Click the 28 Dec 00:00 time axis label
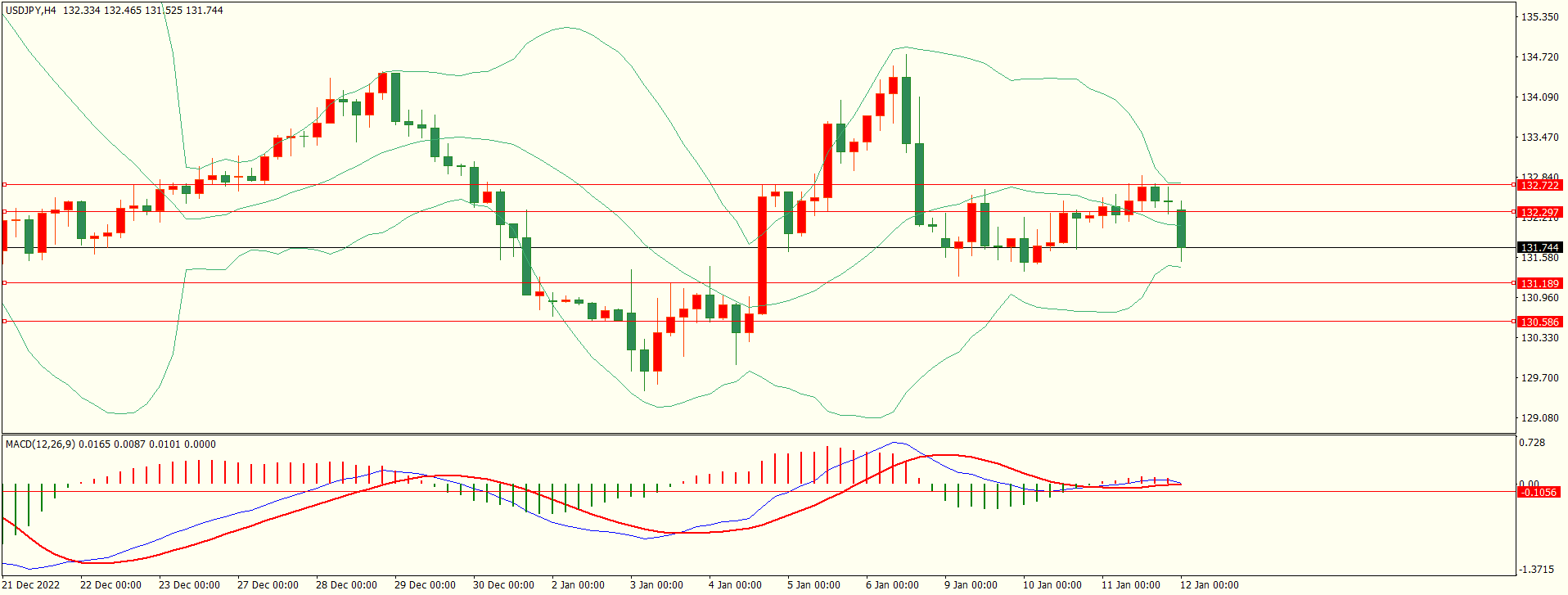 (x=346, y=585)
